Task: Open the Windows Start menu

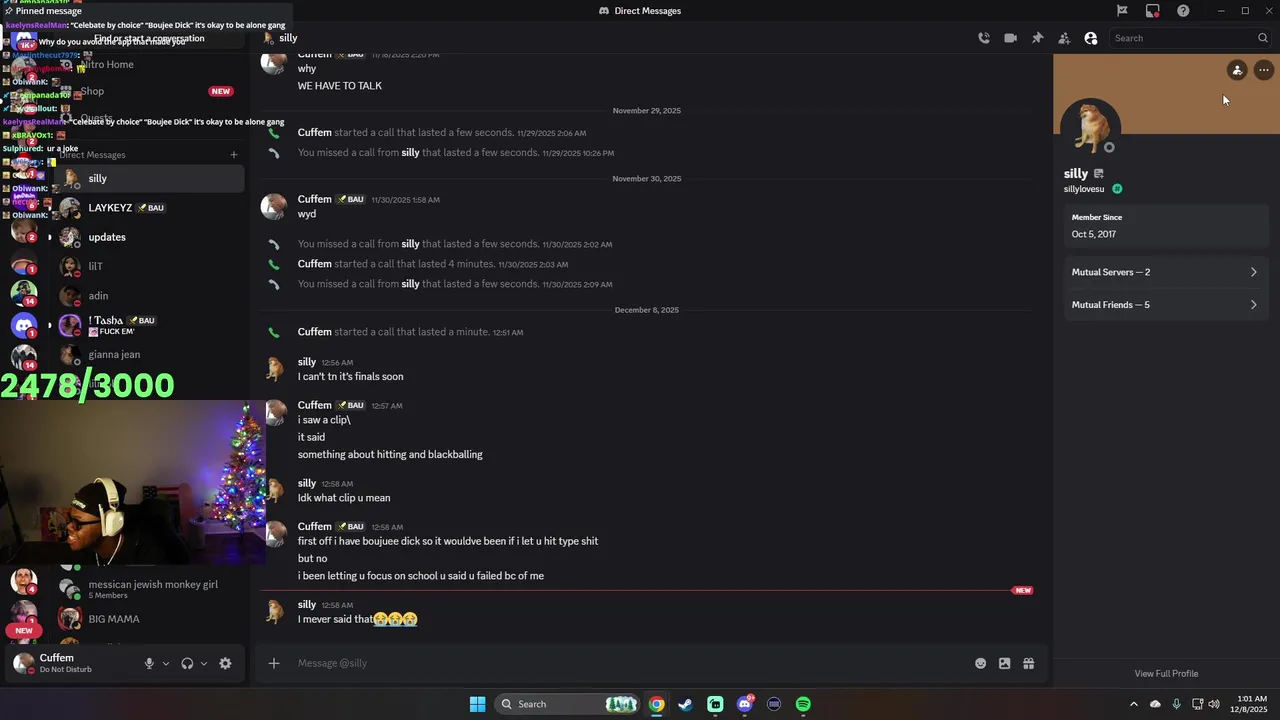Action: click(x=478, y=704)
